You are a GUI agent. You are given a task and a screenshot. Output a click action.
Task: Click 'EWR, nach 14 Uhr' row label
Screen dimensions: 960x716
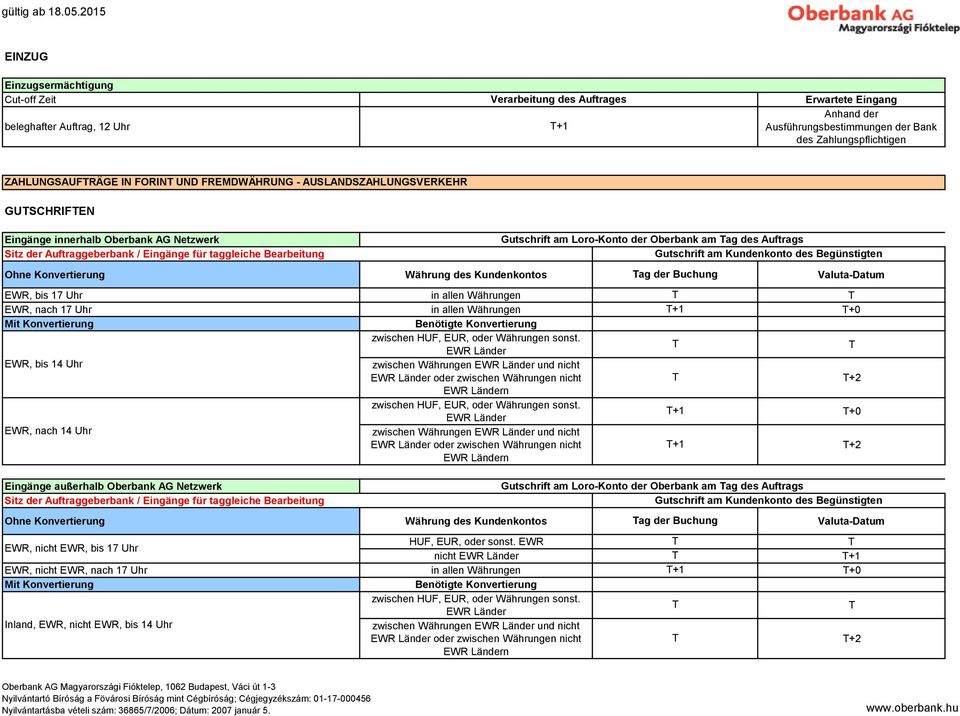tap(181, 431)
